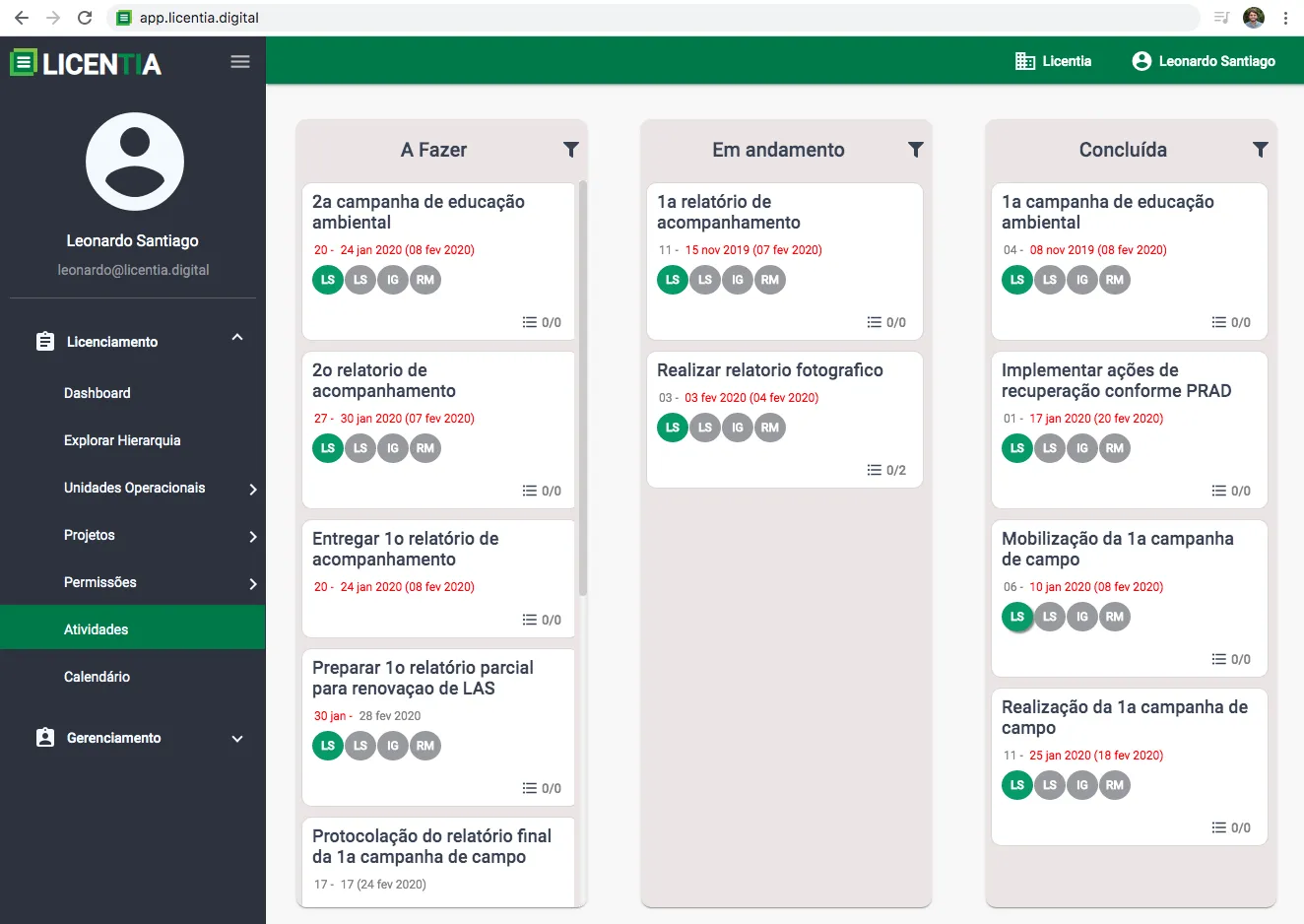
Task: Click date 25 jan 2020 (18 fev 2020)
Action: 1096,756
